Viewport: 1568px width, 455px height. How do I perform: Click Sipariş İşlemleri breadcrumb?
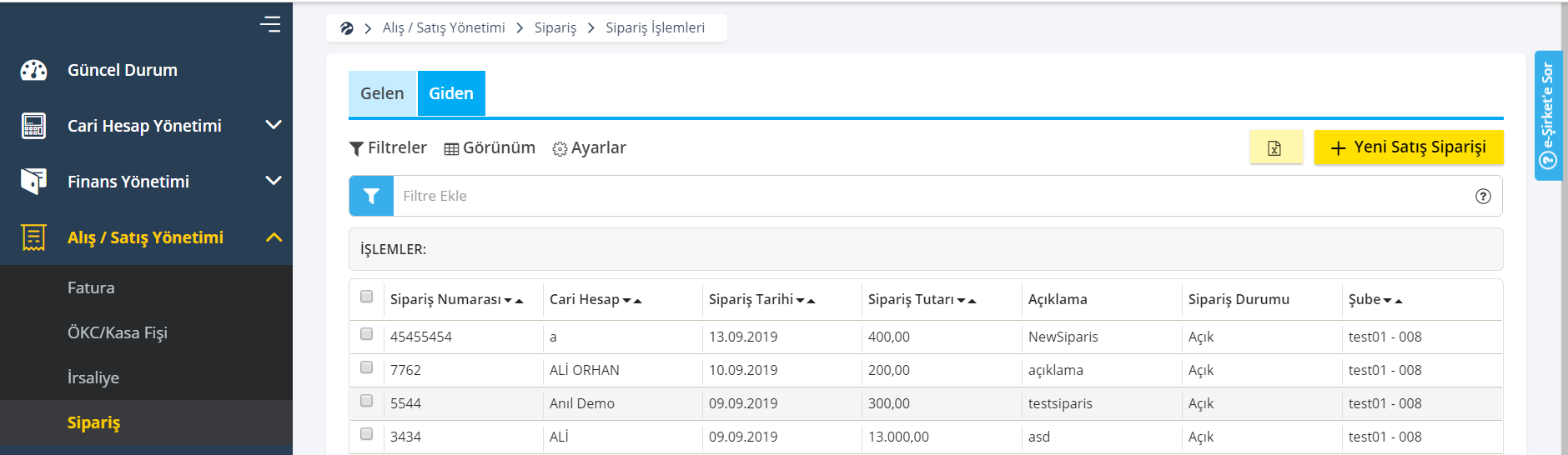coord(655,27)
